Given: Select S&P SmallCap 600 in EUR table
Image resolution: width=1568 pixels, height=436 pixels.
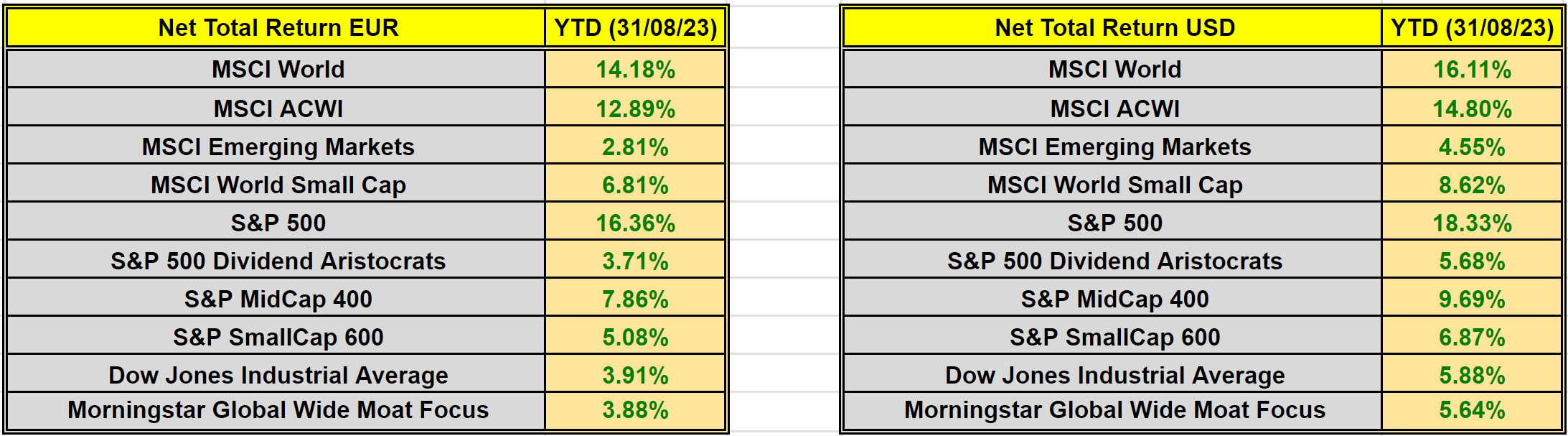Looking at the screenshot, I should pos(278,337).
